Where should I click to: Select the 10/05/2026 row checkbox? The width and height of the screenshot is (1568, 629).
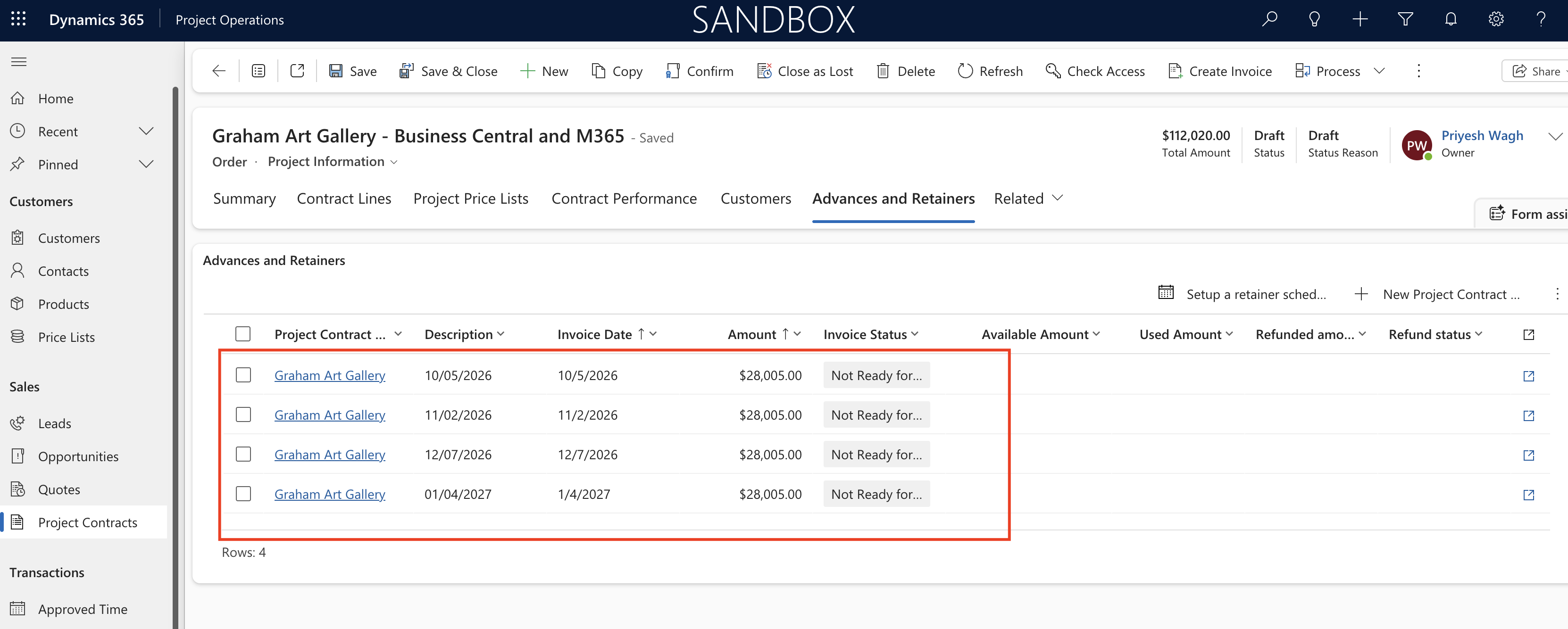[243, 375]
